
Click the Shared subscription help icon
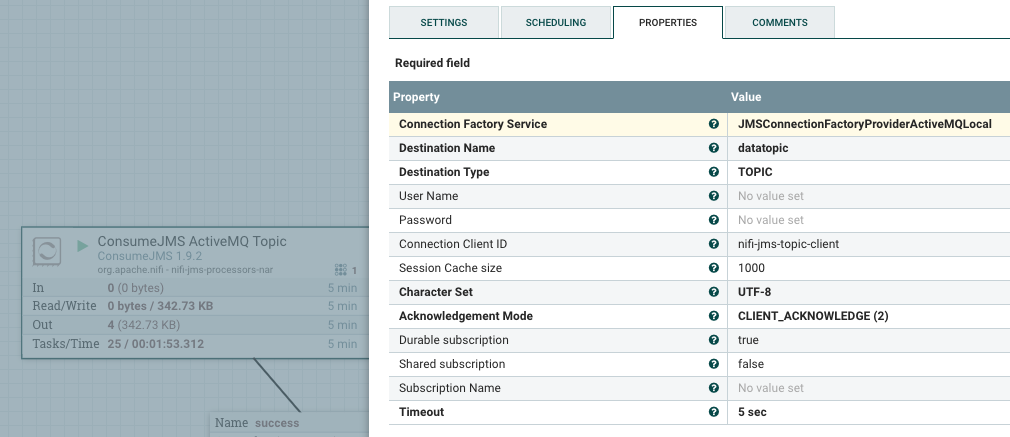(x=714, y=364)
